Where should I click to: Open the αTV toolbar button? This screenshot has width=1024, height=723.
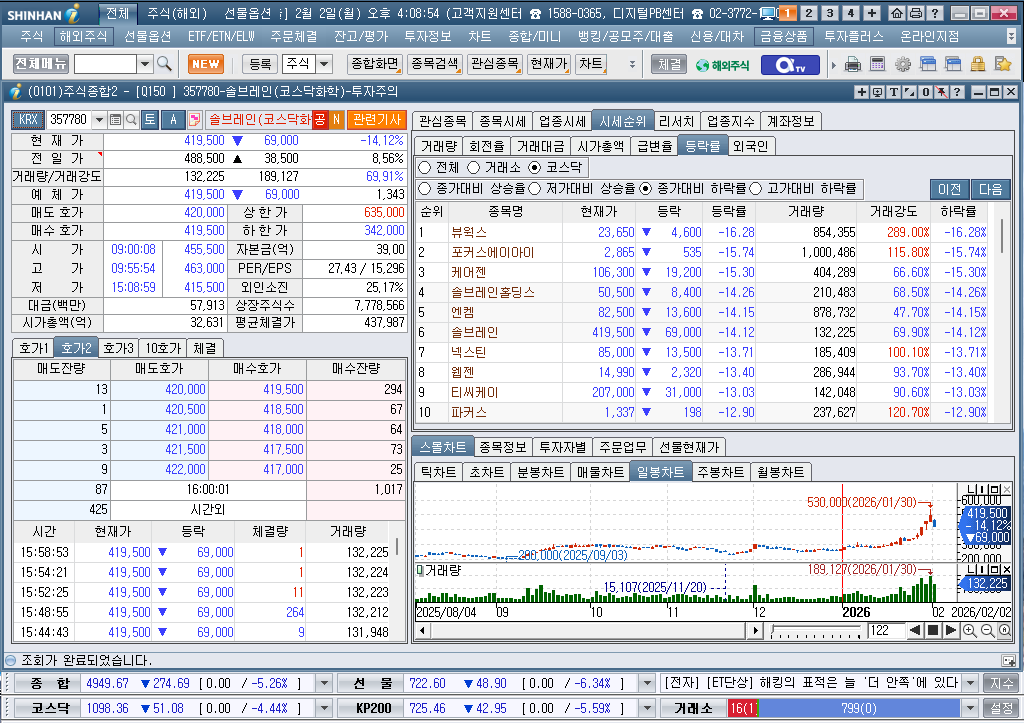click(790, 65)
